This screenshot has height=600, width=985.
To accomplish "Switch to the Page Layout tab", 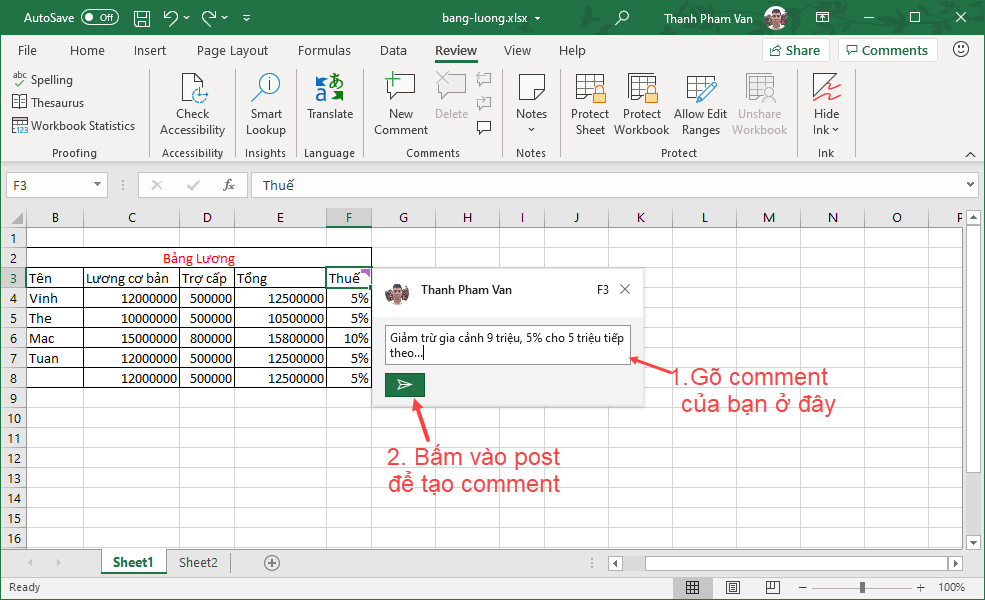I will click(x=232, y=50).
